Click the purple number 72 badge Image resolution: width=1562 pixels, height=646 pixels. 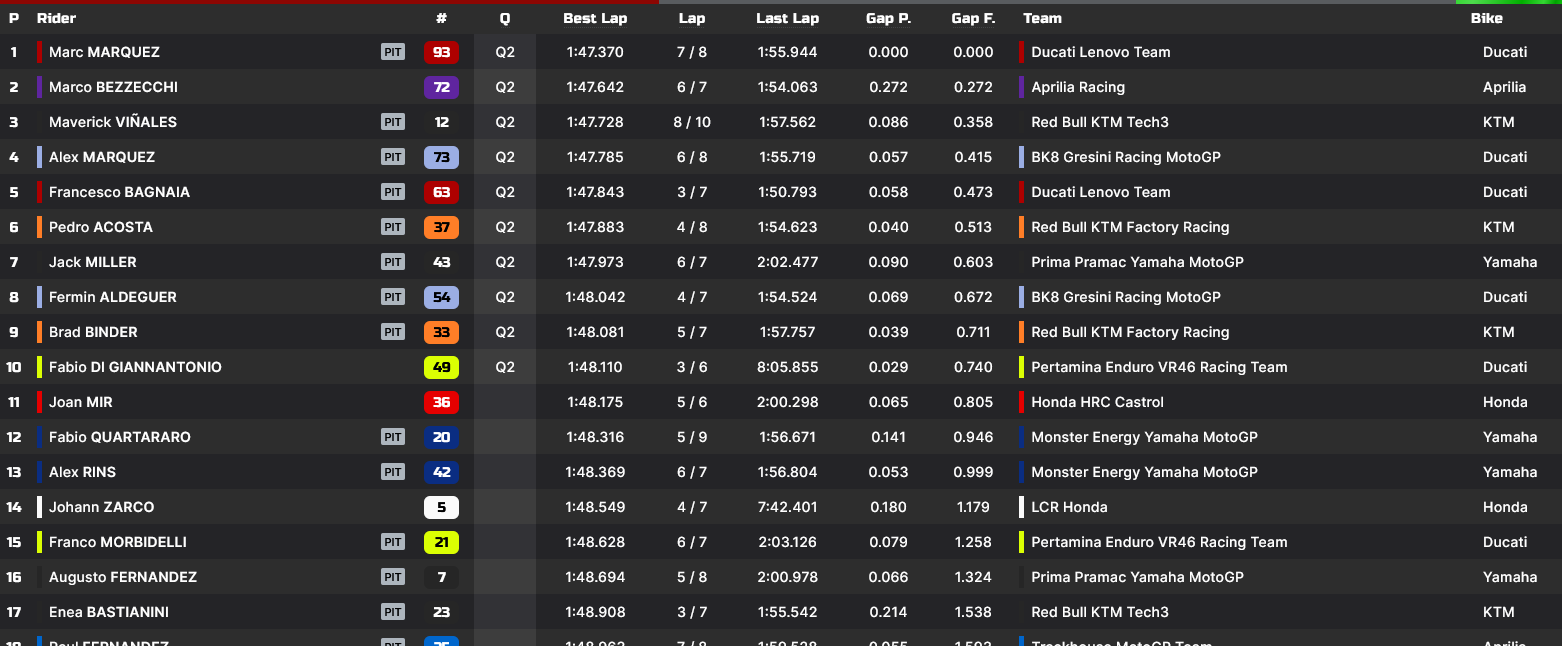click(441, 87)
